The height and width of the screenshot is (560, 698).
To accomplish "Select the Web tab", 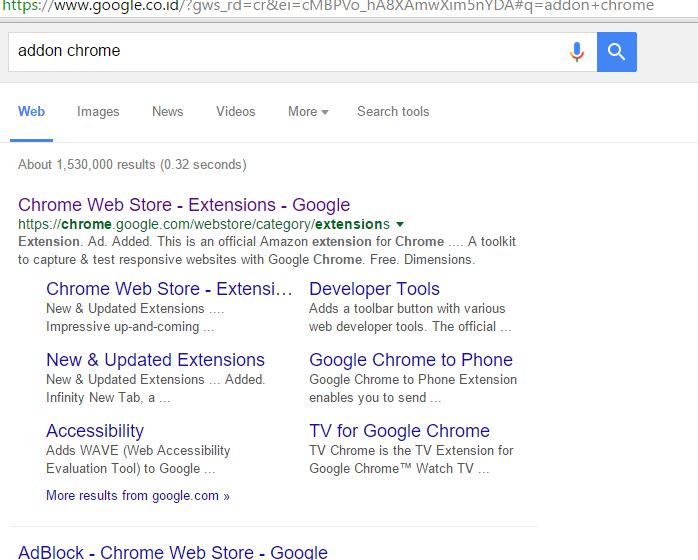I will (31, 112).
